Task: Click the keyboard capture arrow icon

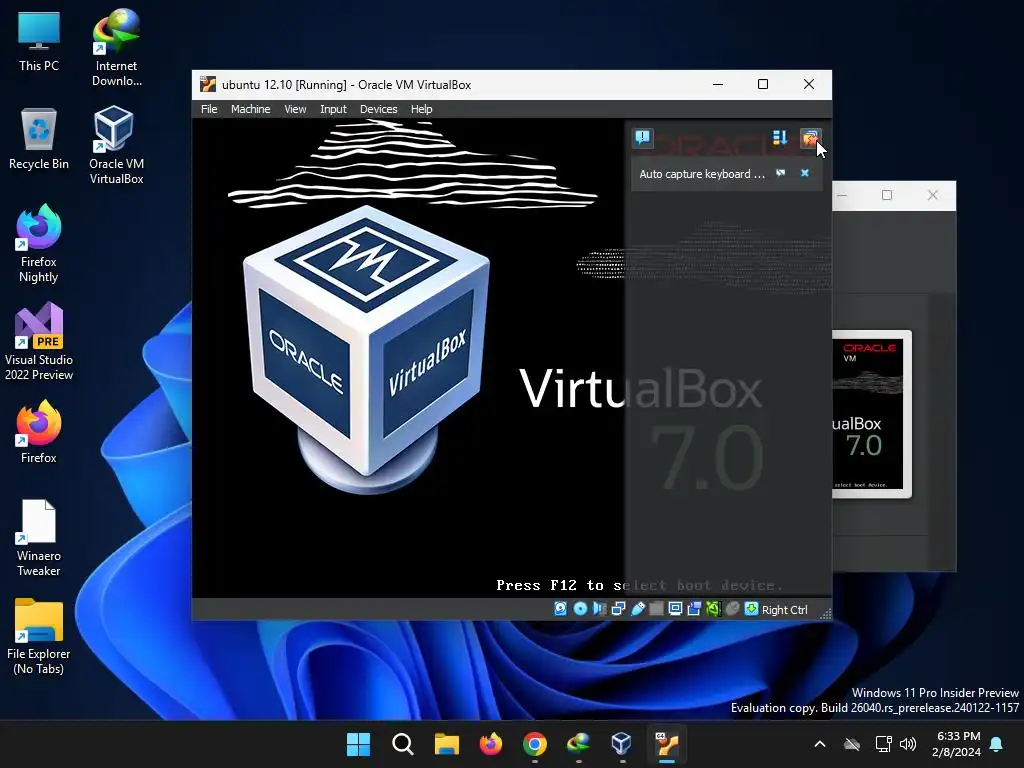Action: point(751,609)
